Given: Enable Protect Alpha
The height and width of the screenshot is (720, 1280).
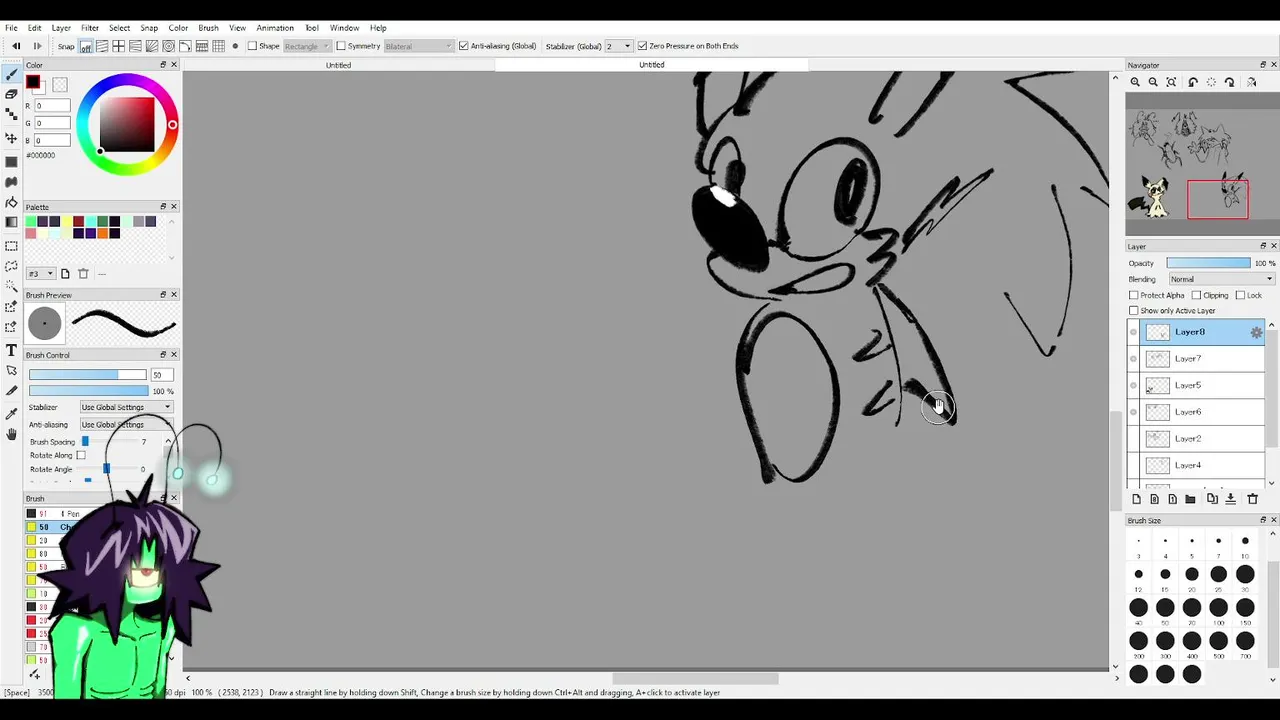Looking at the screenshot, I should pos(1134,295).
